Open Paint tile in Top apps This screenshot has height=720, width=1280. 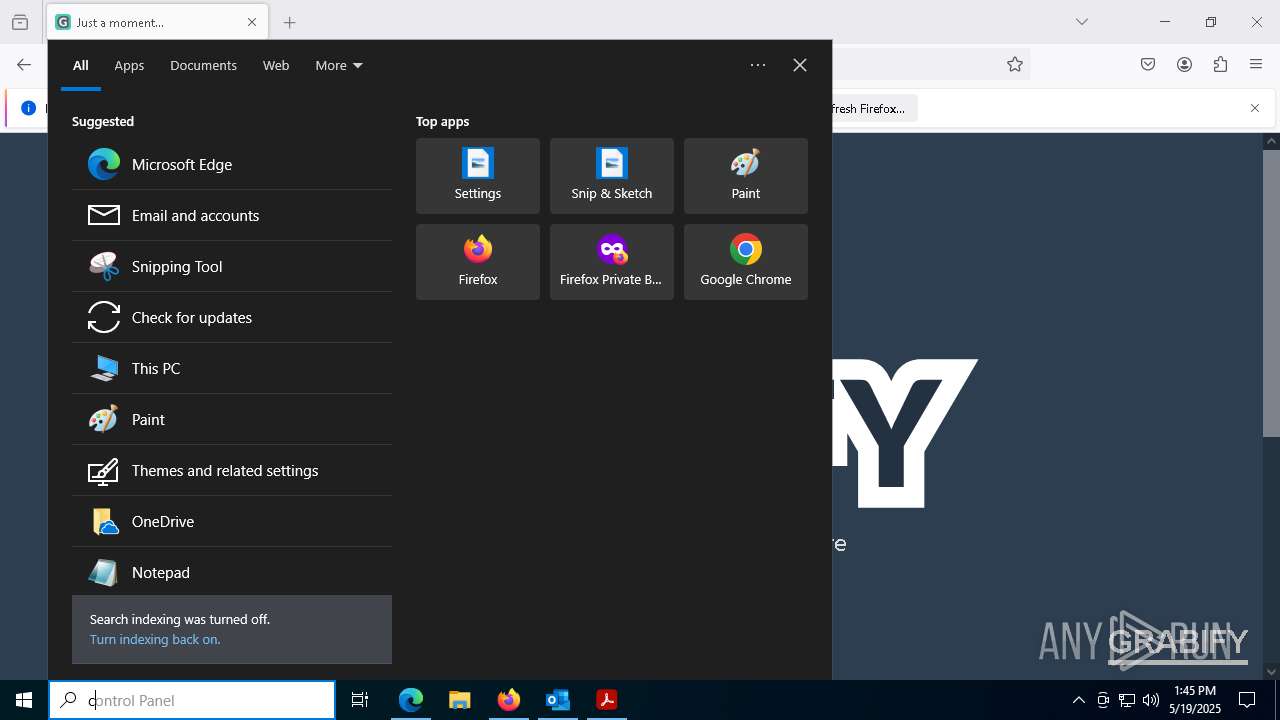click(x=746, y=176)
